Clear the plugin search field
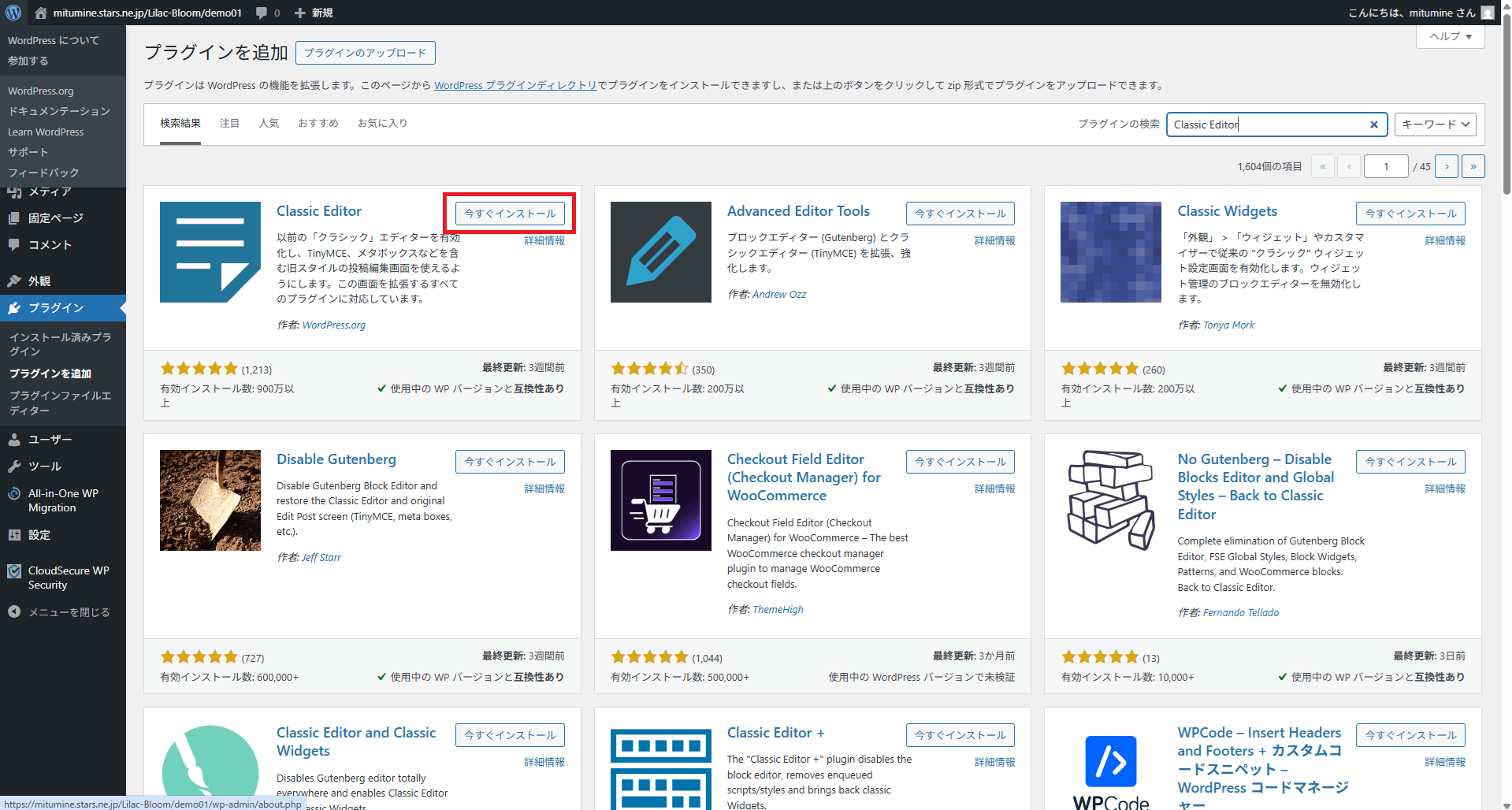 point(1373,124)
